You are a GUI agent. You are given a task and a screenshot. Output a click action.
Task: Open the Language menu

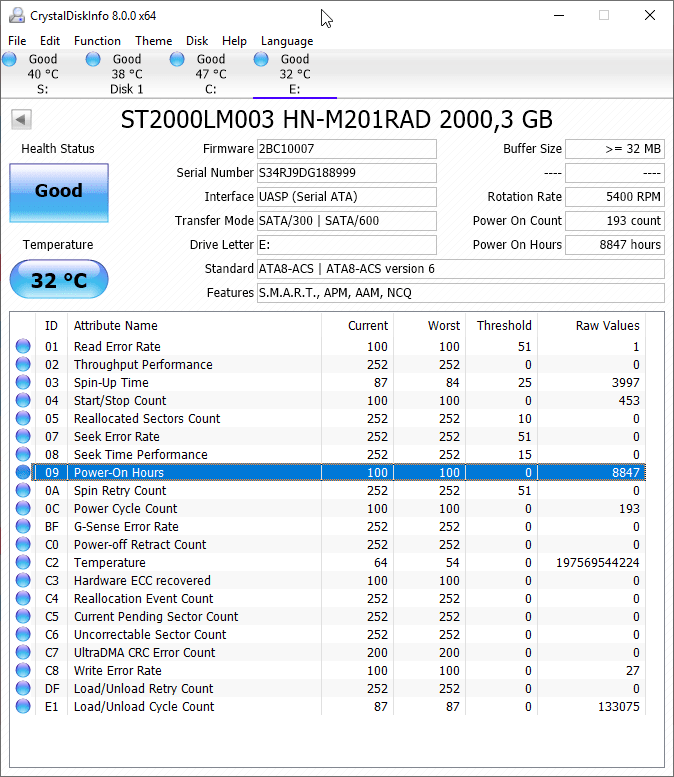287,41
